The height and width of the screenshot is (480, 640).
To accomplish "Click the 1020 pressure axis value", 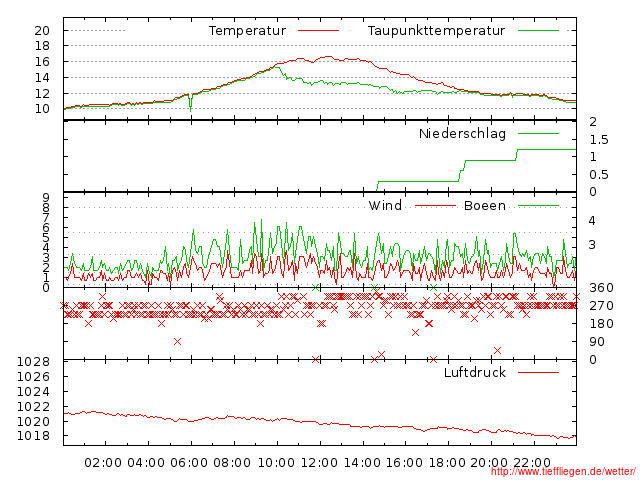I will click(x=33, y=421).
